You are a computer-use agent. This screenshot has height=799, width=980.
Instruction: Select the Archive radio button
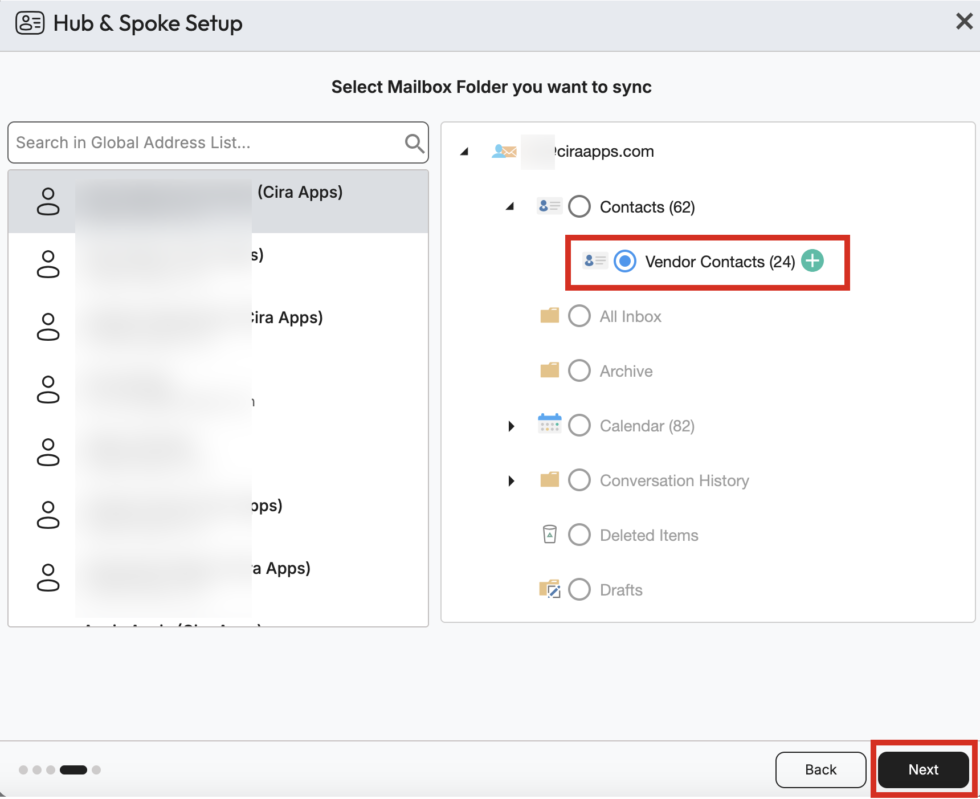click(x=579, y=371)
